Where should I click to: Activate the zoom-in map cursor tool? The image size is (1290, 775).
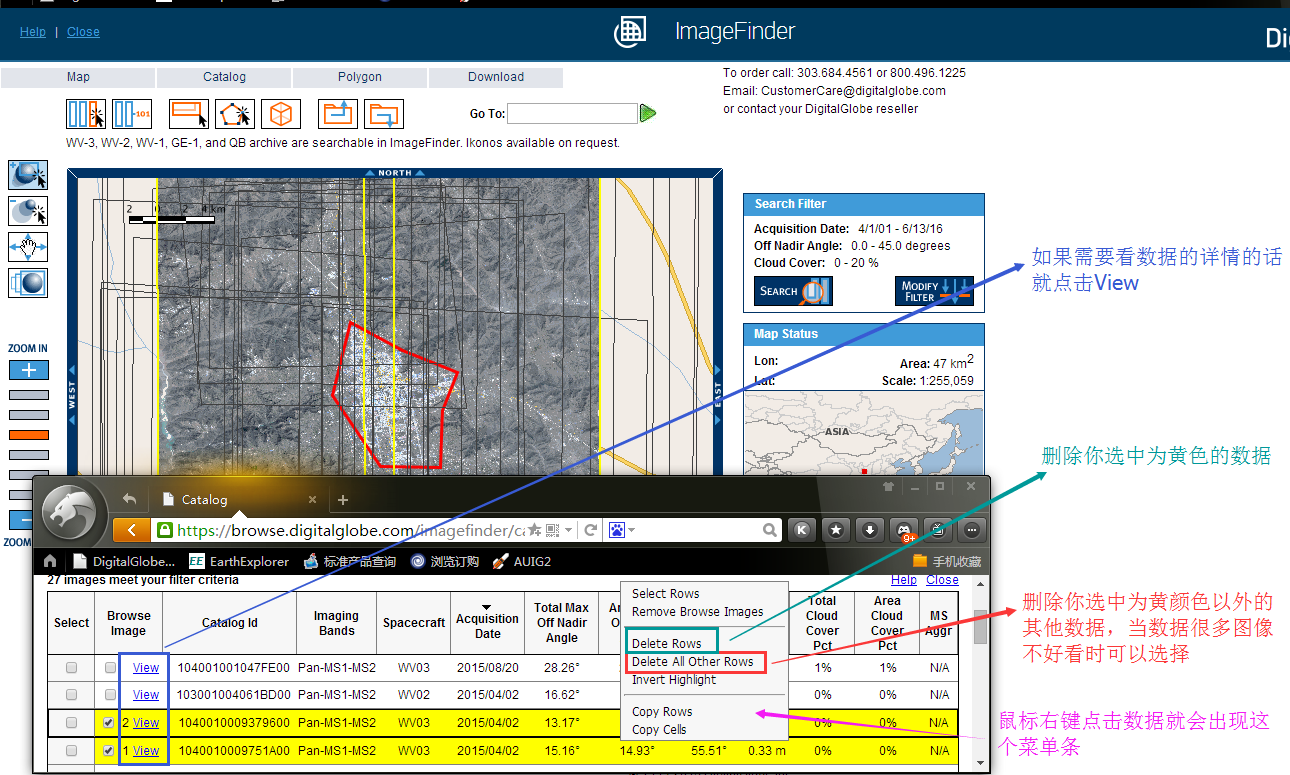pyautogui.click(x=27, y=175)
